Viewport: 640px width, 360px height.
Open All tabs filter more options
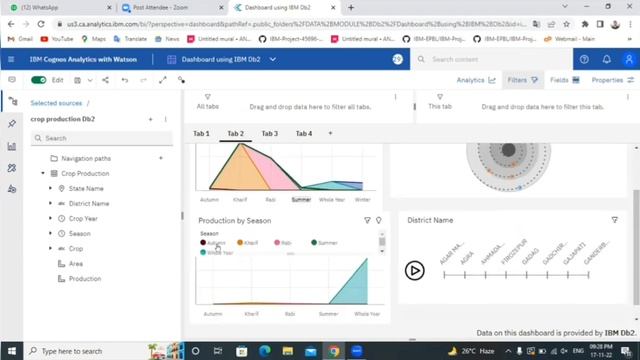[395, 97]
